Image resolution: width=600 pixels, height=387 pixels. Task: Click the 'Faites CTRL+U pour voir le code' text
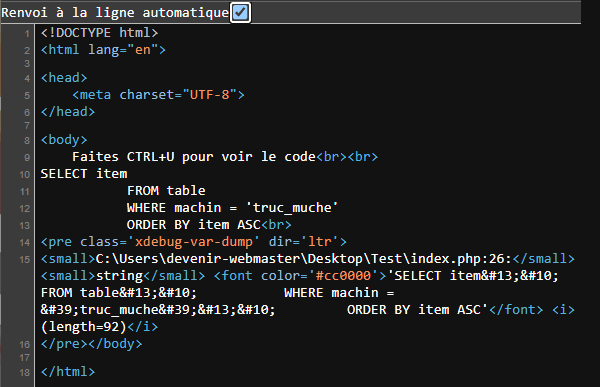pyautogui.click(x=194, y=157)
